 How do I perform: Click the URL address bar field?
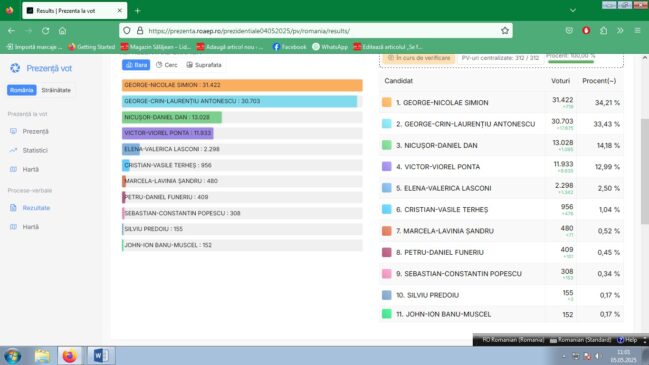click(x=316, y=31)
